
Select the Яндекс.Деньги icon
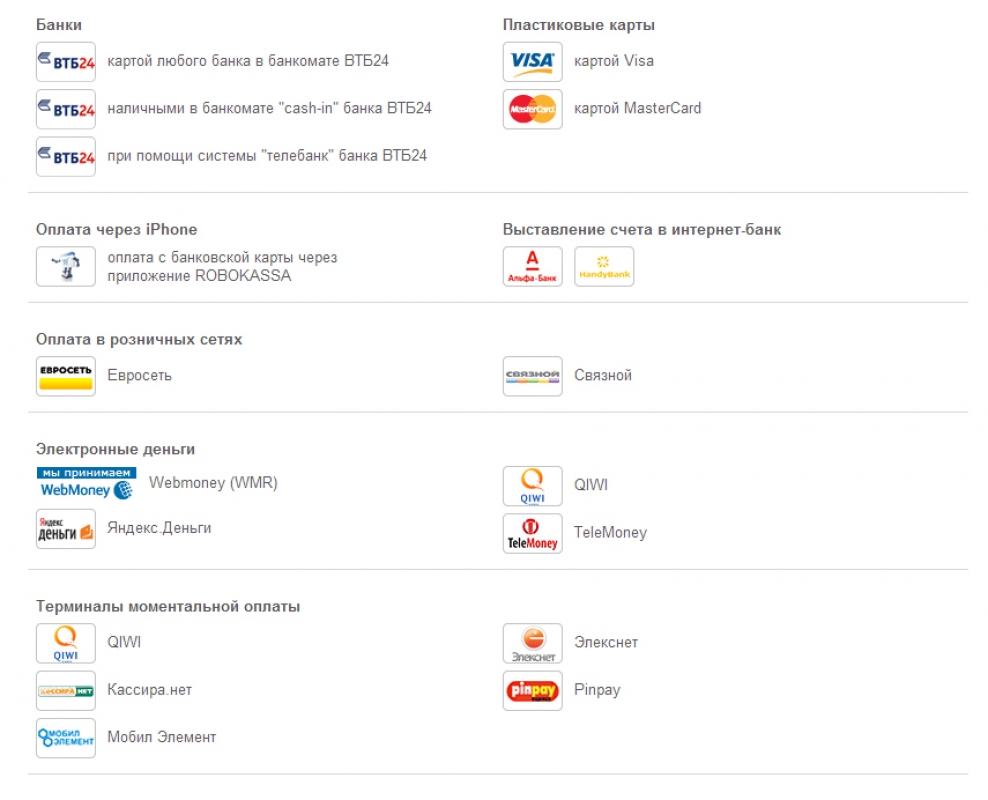click(x=66, y=529)
